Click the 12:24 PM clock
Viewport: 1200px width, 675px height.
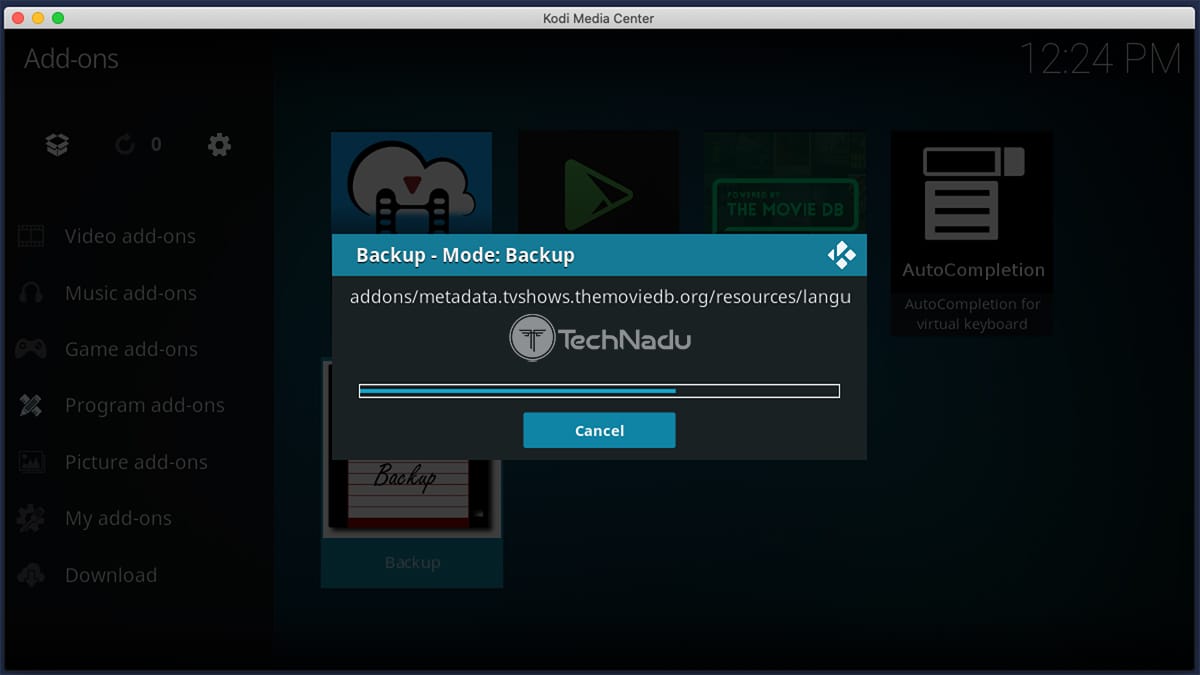(1100, 59)
